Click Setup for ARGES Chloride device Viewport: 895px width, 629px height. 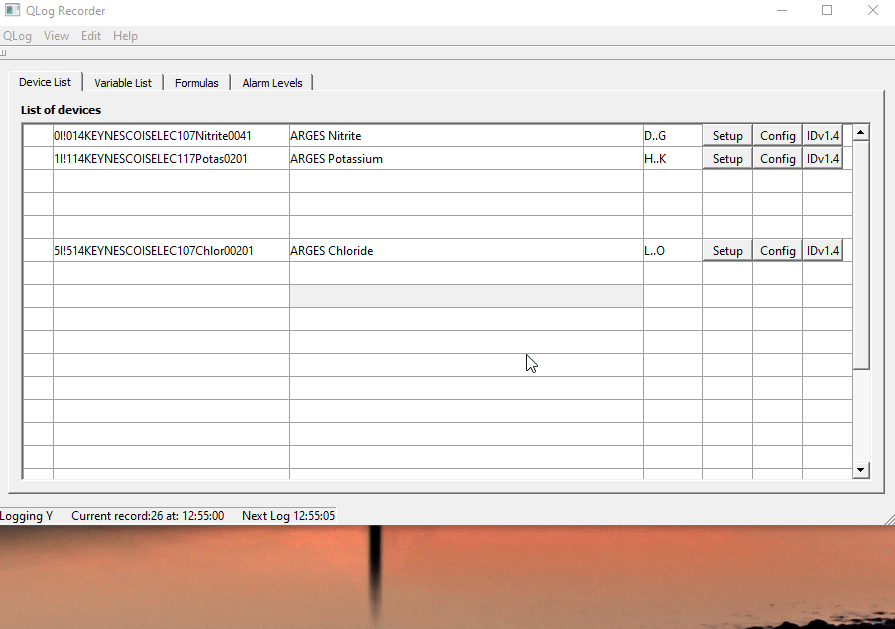point(727,251)
